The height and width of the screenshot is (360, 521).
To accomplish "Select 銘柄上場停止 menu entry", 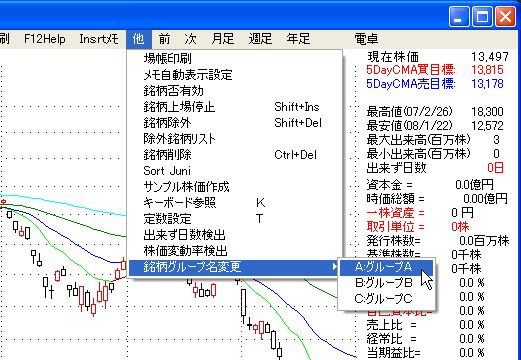I will [x=235, y=107].
